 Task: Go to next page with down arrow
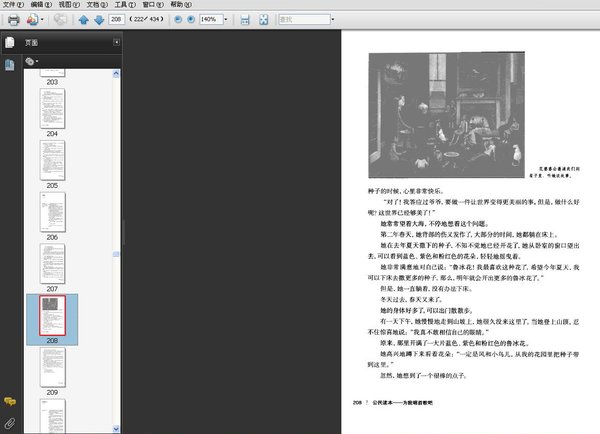[98, 19]
